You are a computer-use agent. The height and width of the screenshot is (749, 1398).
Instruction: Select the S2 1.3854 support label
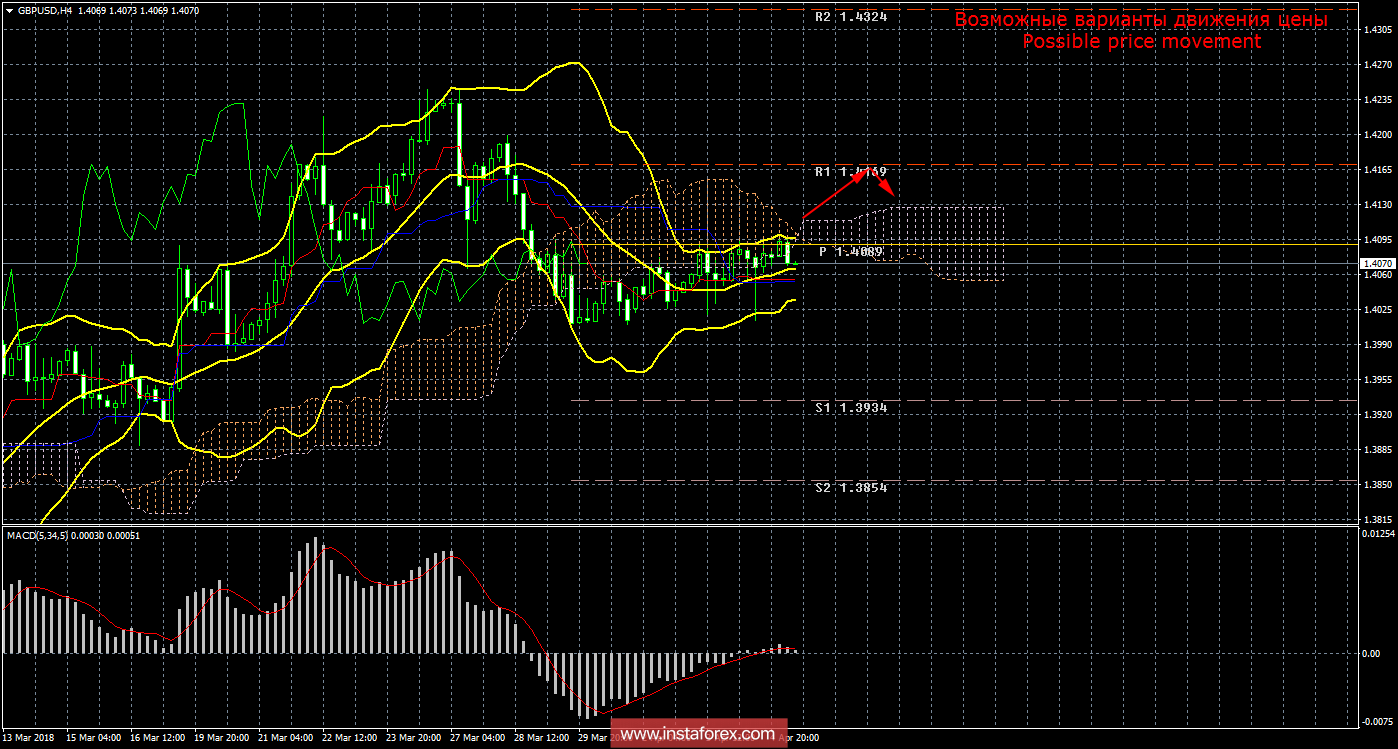click(850, 487)
